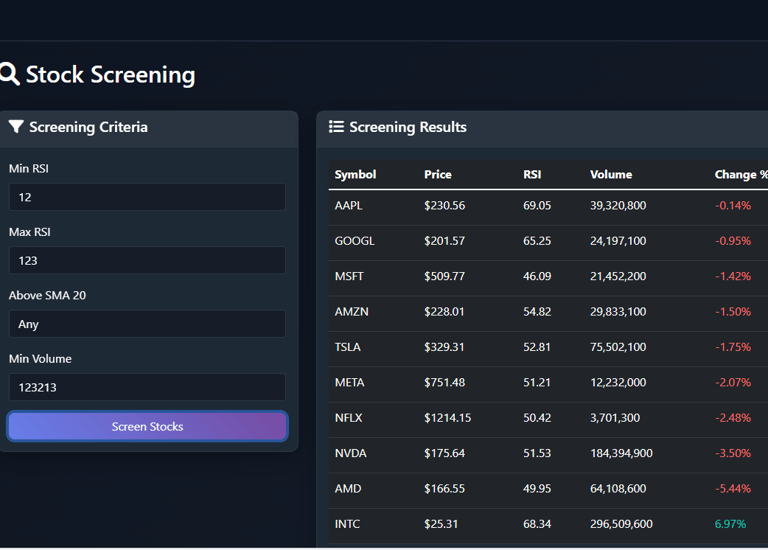
Task: Click the funnel icon in Screening Criteria
Action: pyautogui.click(x=16, y=127)
